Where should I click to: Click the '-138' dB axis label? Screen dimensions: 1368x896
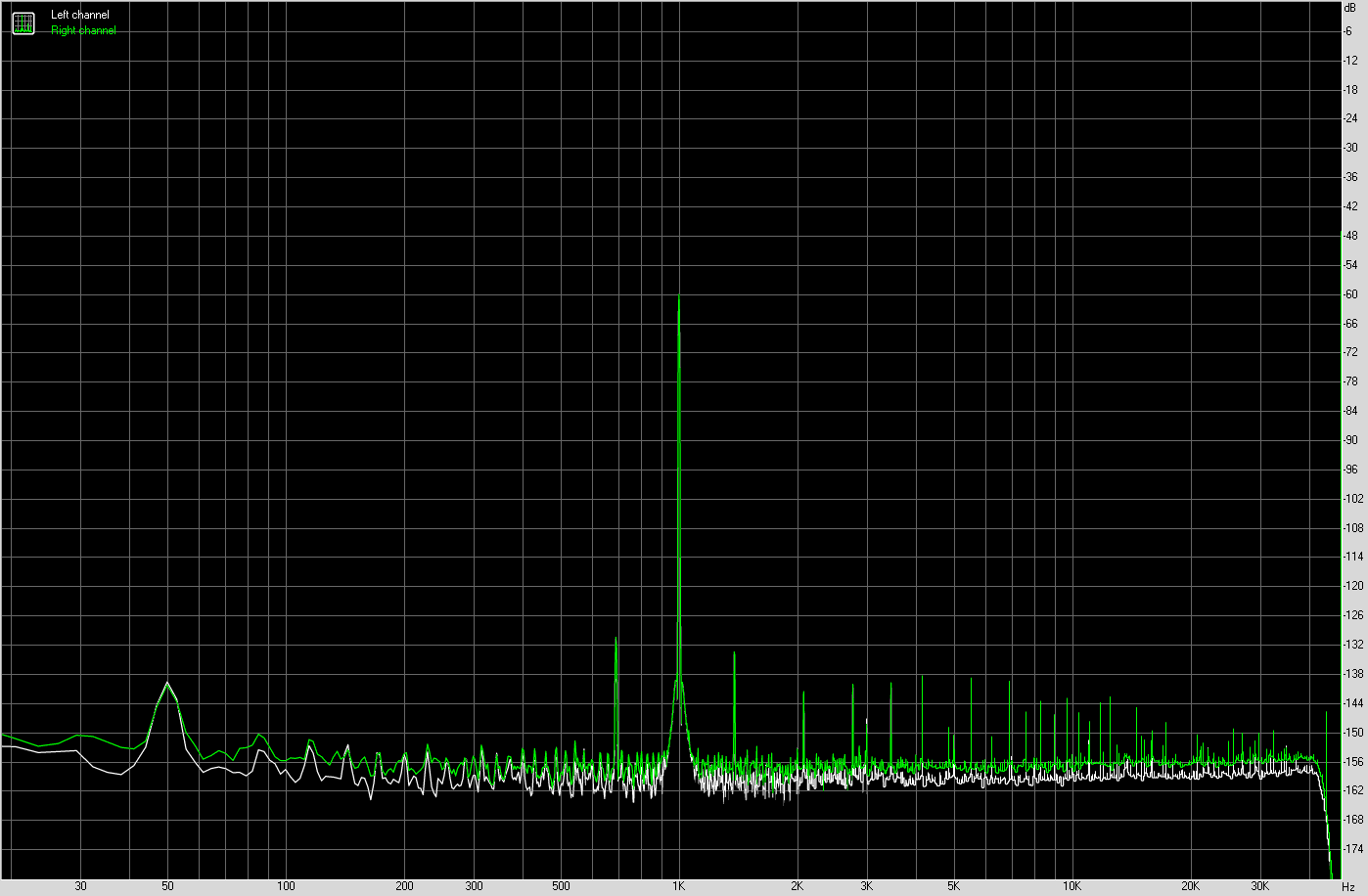click(x=1353, y=674)
